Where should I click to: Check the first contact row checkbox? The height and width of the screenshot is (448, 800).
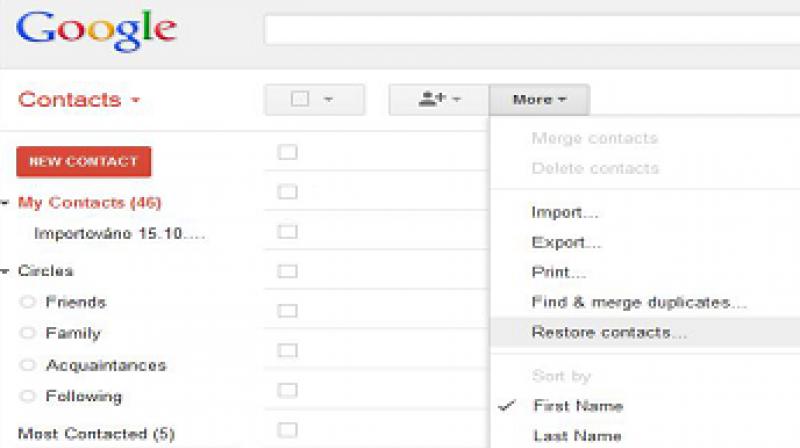pyautogui.click(x=287, y=152)
